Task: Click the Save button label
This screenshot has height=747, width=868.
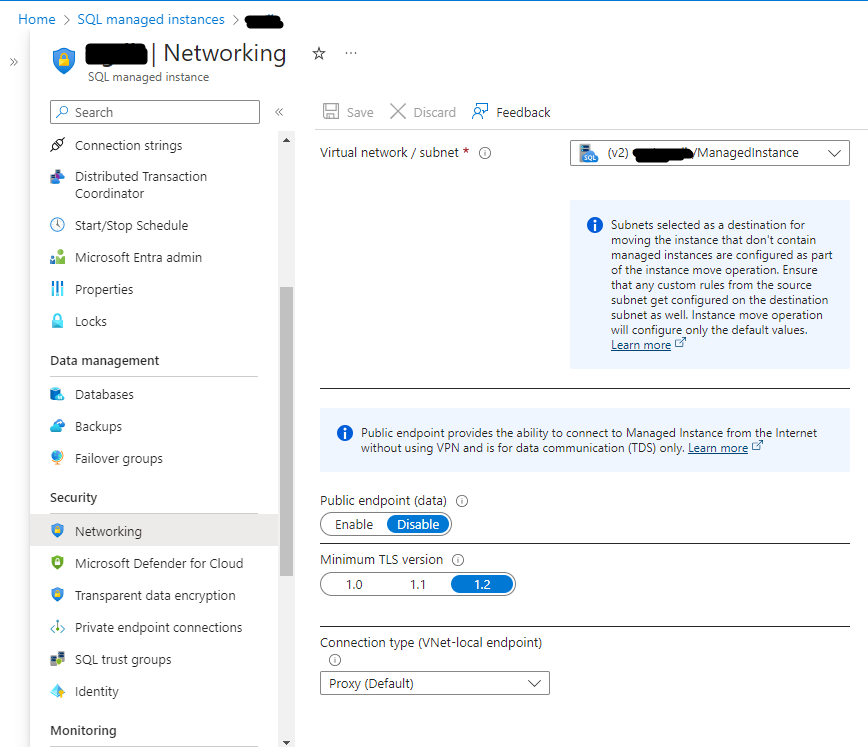Action: (360, 112)
